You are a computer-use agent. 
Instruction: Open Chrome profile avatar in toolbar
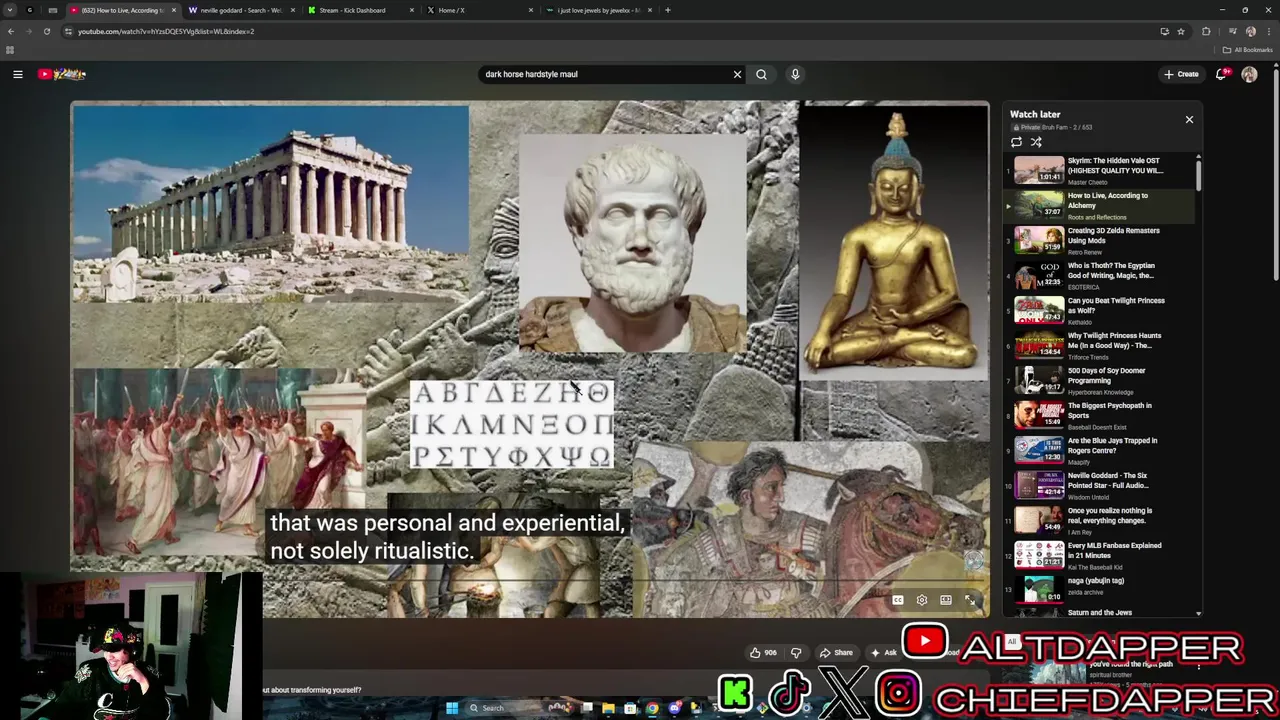pos(1250,31)
